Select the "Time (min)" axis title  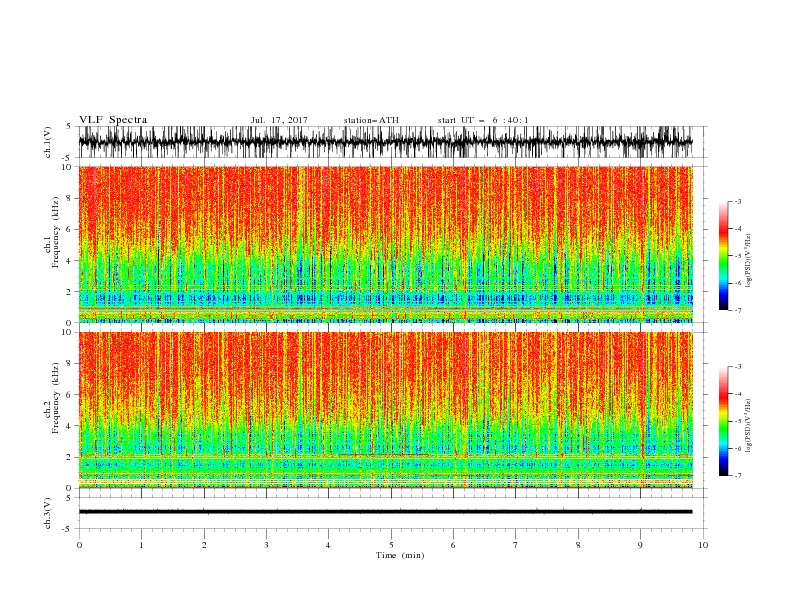click(x=400, y=555)
